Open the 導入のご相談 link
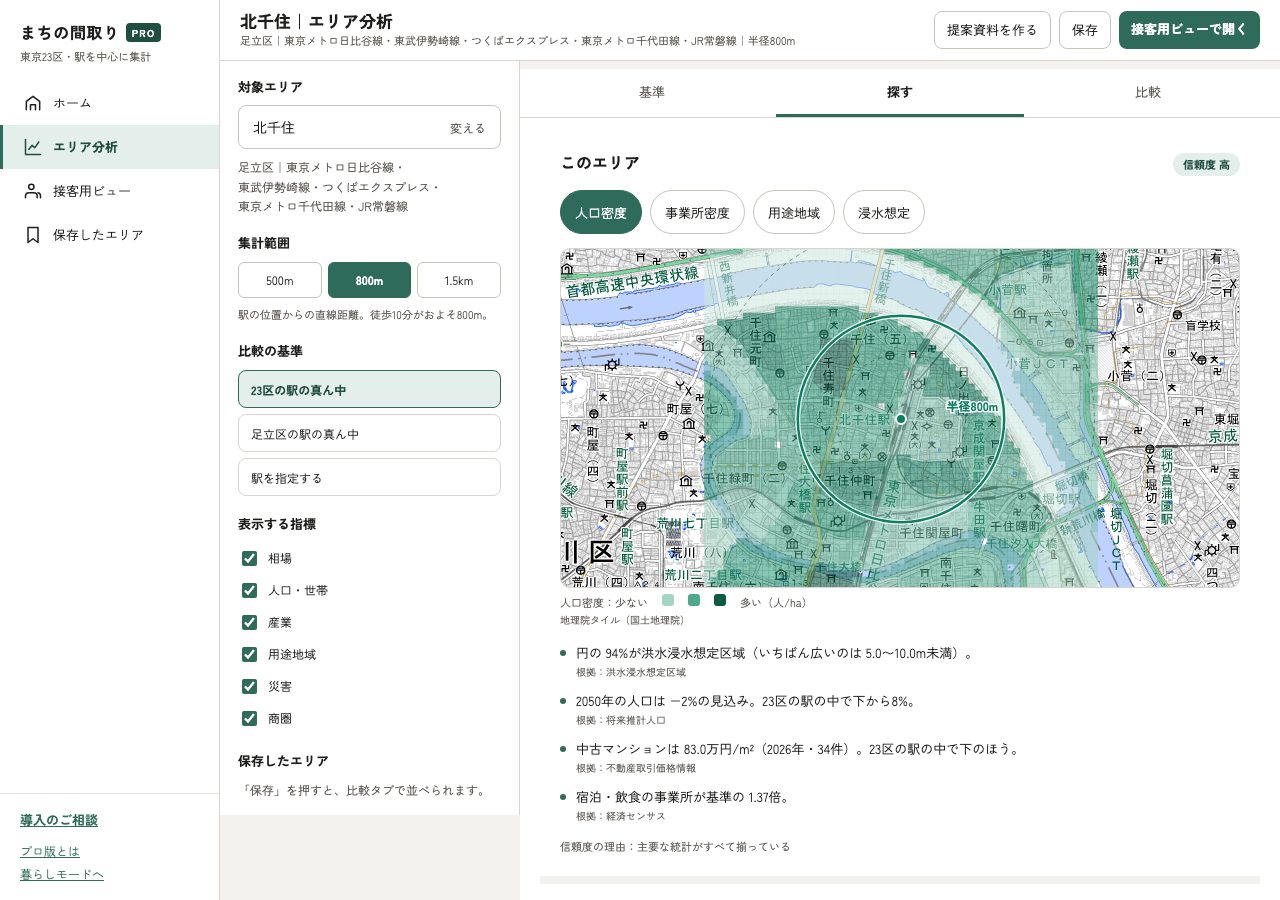This screenshot has width=1280, height=900. click(59, 821)
